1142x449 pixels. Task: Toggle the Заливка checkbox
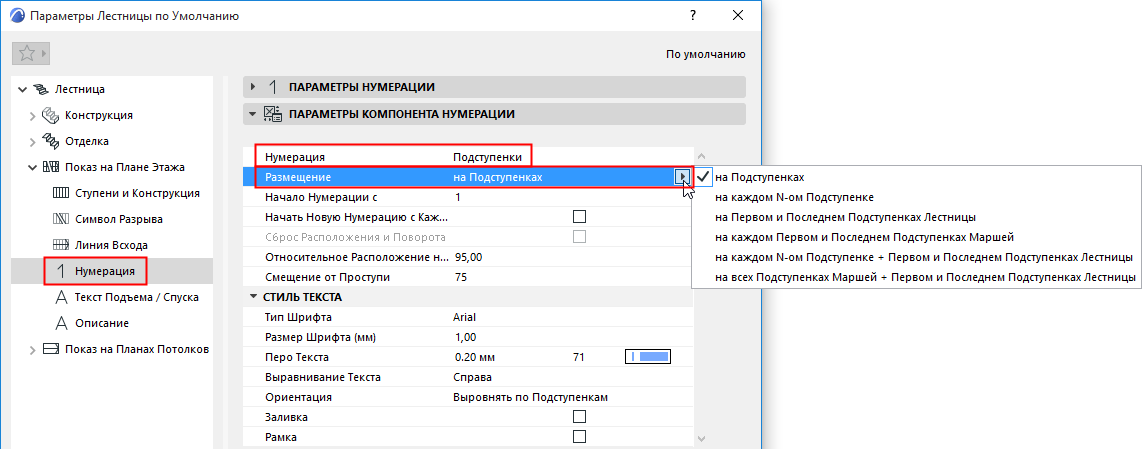(580, 417)
